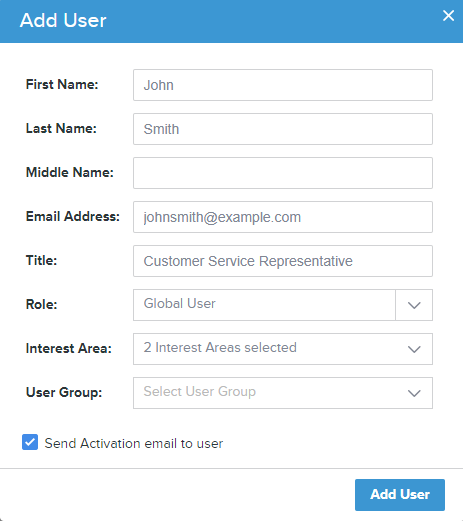
Task: Click the First Name field containing John
Action: [283, 85]
